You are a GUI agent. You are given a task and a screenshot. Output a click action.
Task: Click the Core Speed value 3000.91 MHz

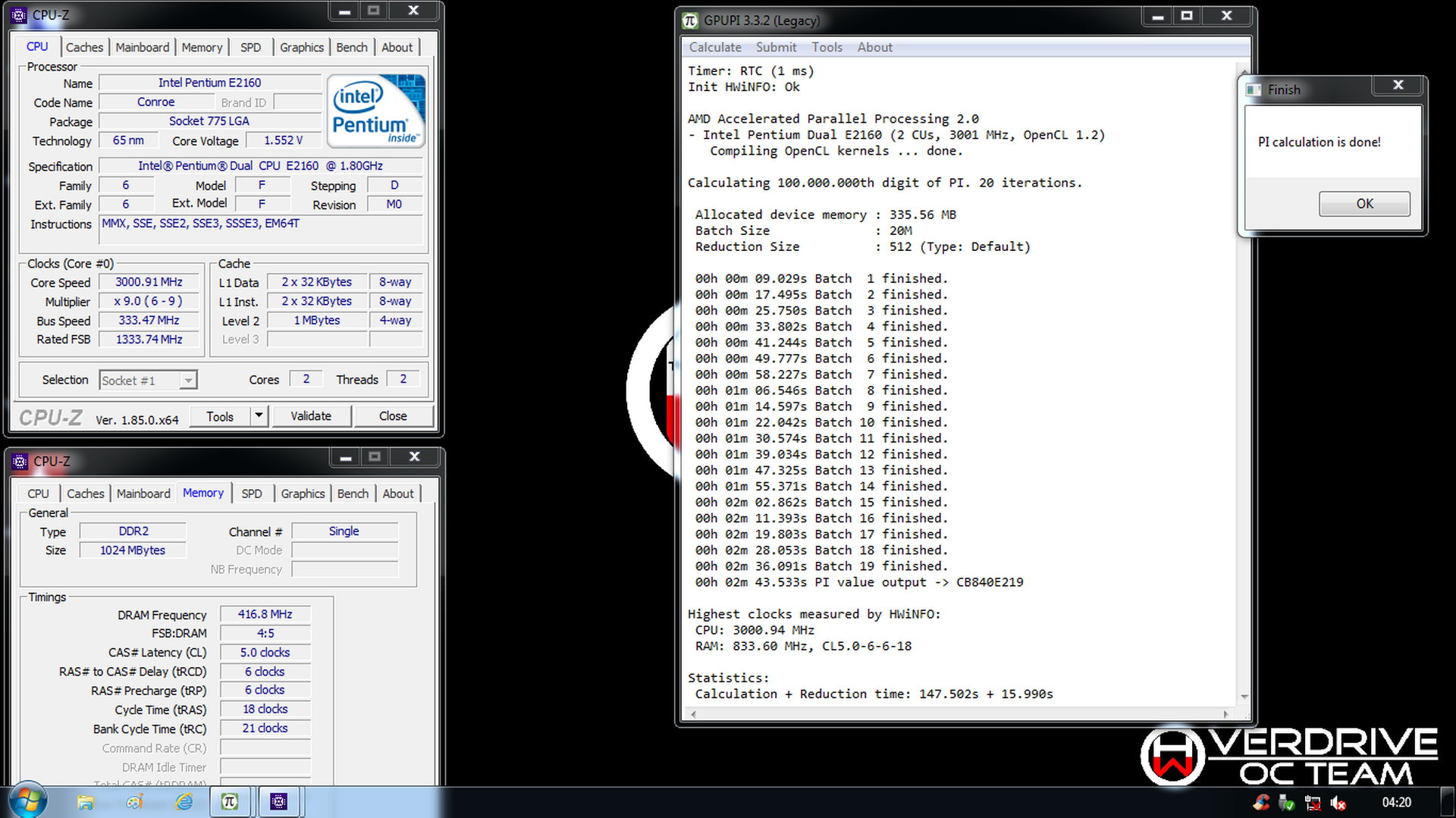[149, 282]
